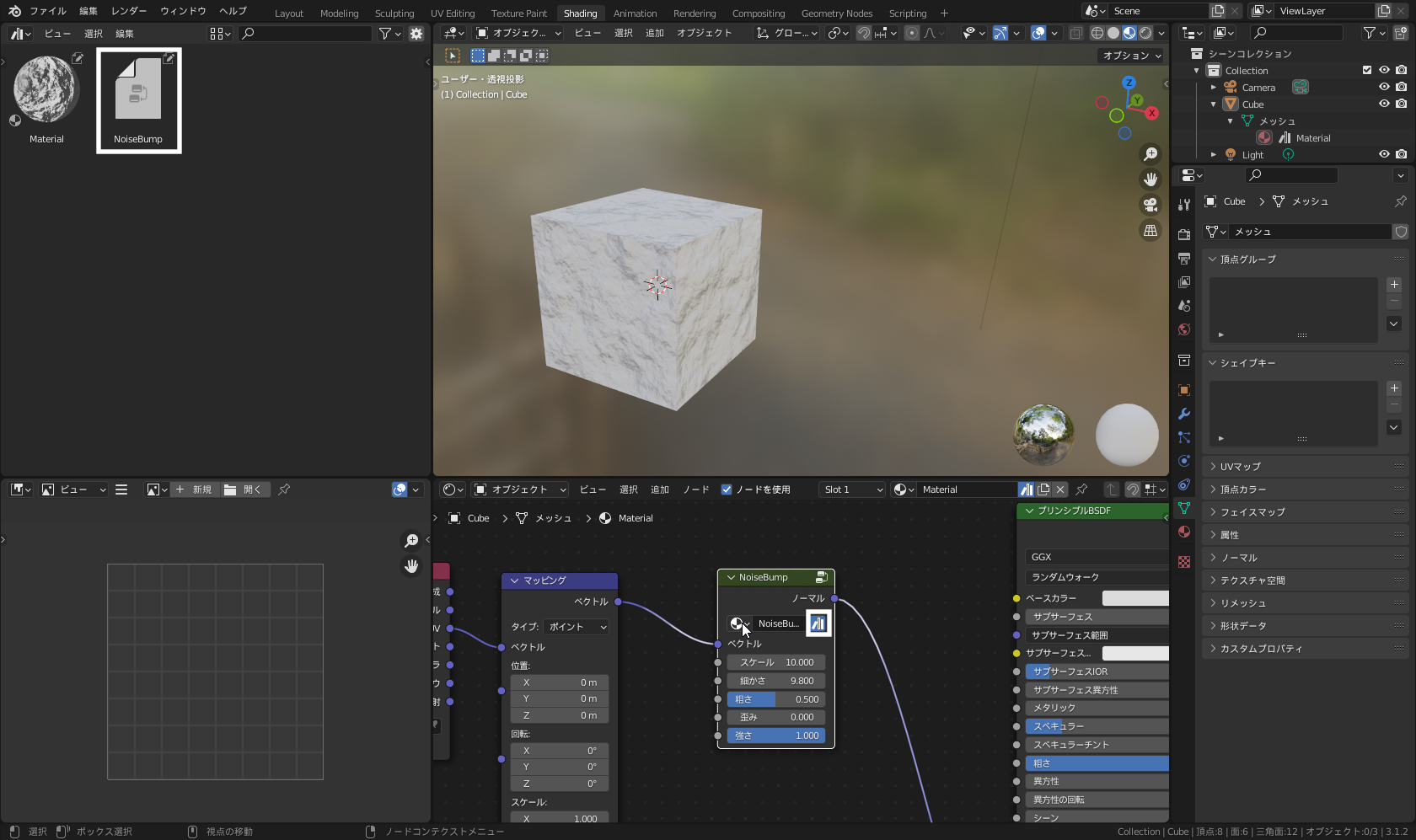Toggle camera view icon in viewport
The height and width of the screenshot is (840, 1416).
pyautogui.click(x=1150, y=205)
